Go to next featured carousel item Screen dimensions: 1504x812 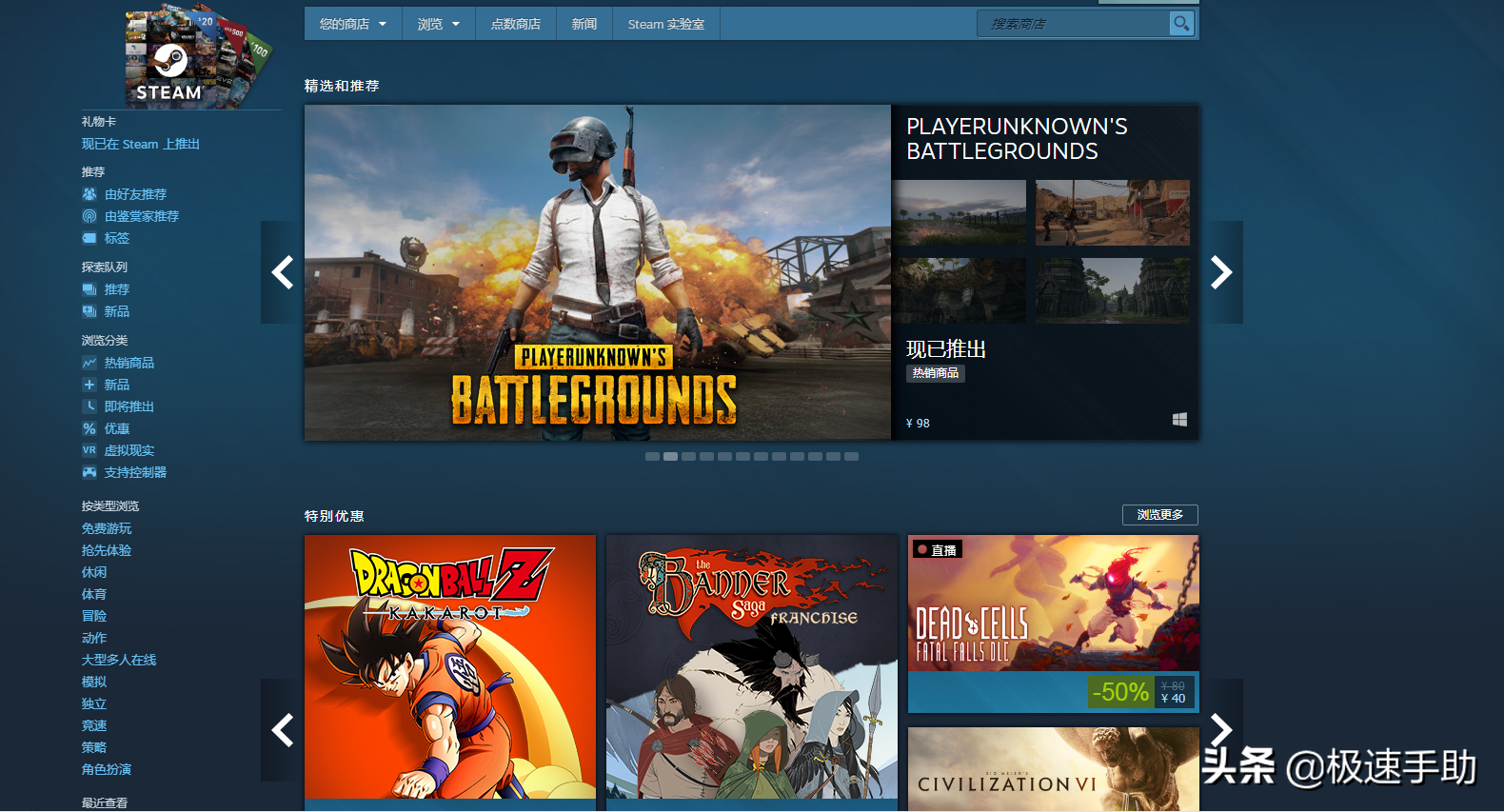pyautogui.click(x=1221, y=272)
